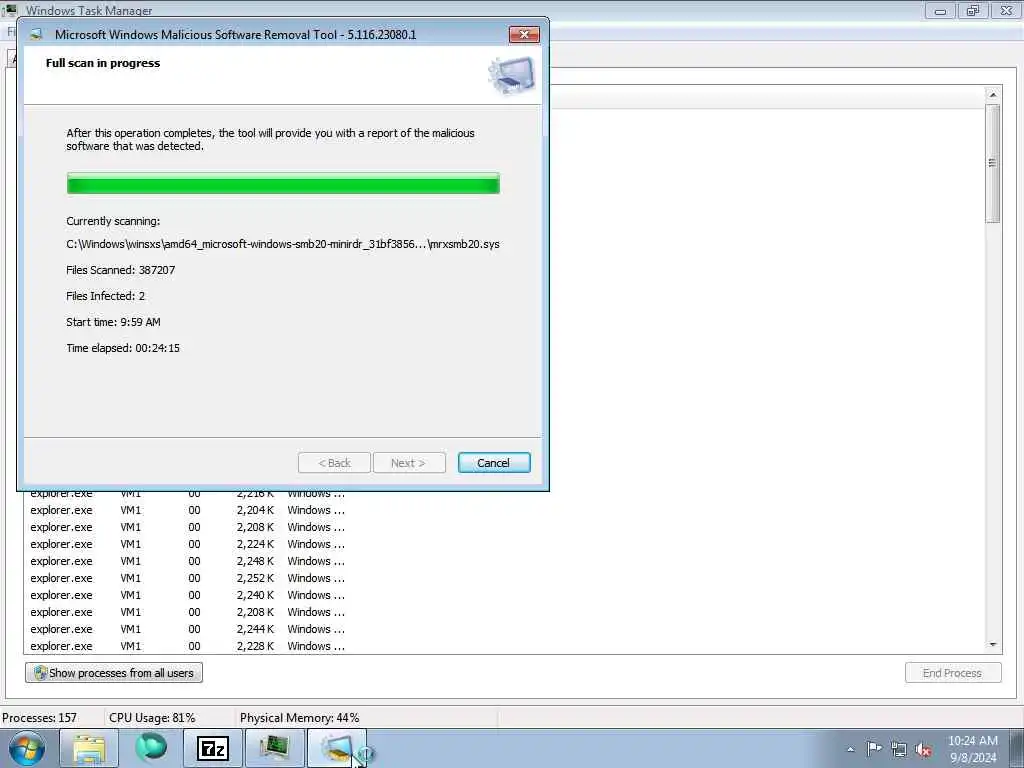Click the End Process button
The height and width of the screenshot is (768, 1024).
tap(953, 673)
